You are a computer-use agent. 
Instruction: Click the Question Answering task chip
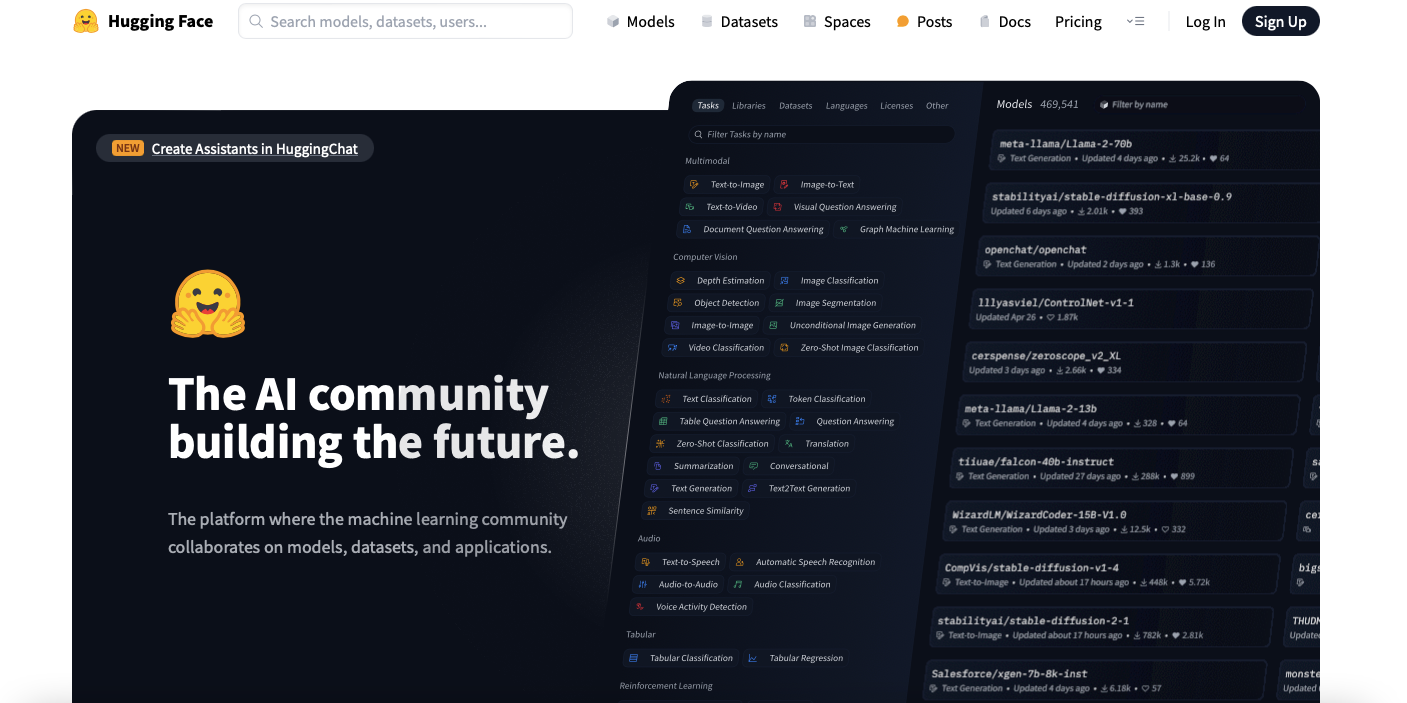click(x=846, y=421)
